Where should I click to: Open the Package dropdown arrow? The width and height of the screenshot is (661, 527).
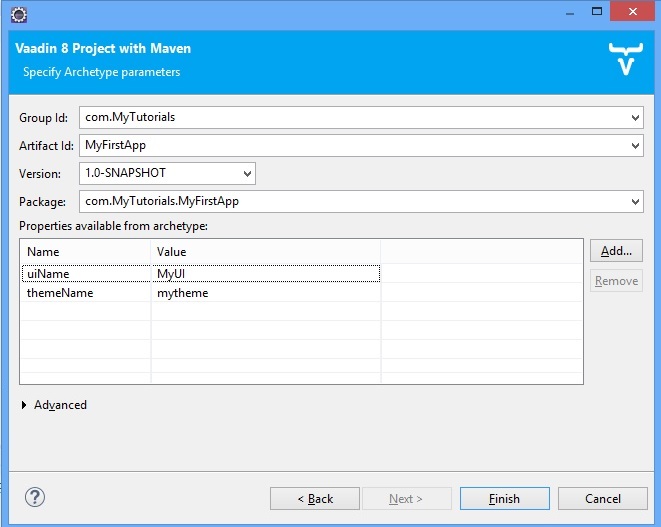635,202
